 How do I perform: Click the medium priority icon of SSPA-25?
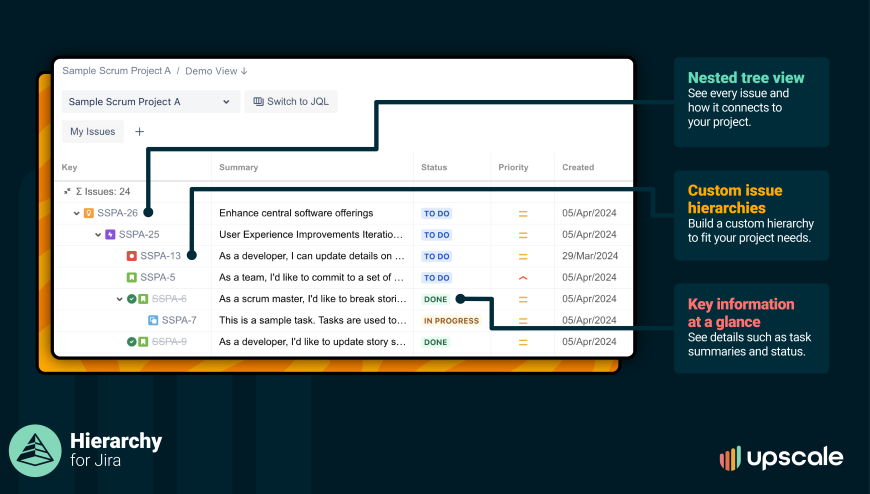(523, 235)
